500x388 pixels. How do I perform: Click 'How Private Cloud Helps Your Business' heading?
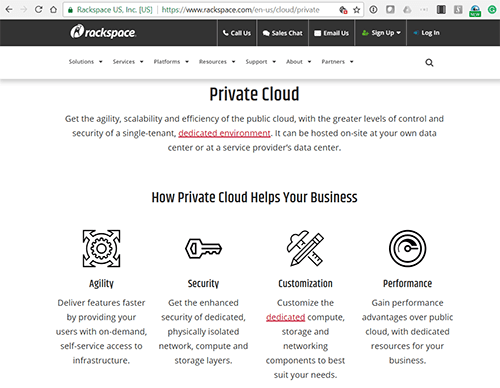click(x=254, y=197)
